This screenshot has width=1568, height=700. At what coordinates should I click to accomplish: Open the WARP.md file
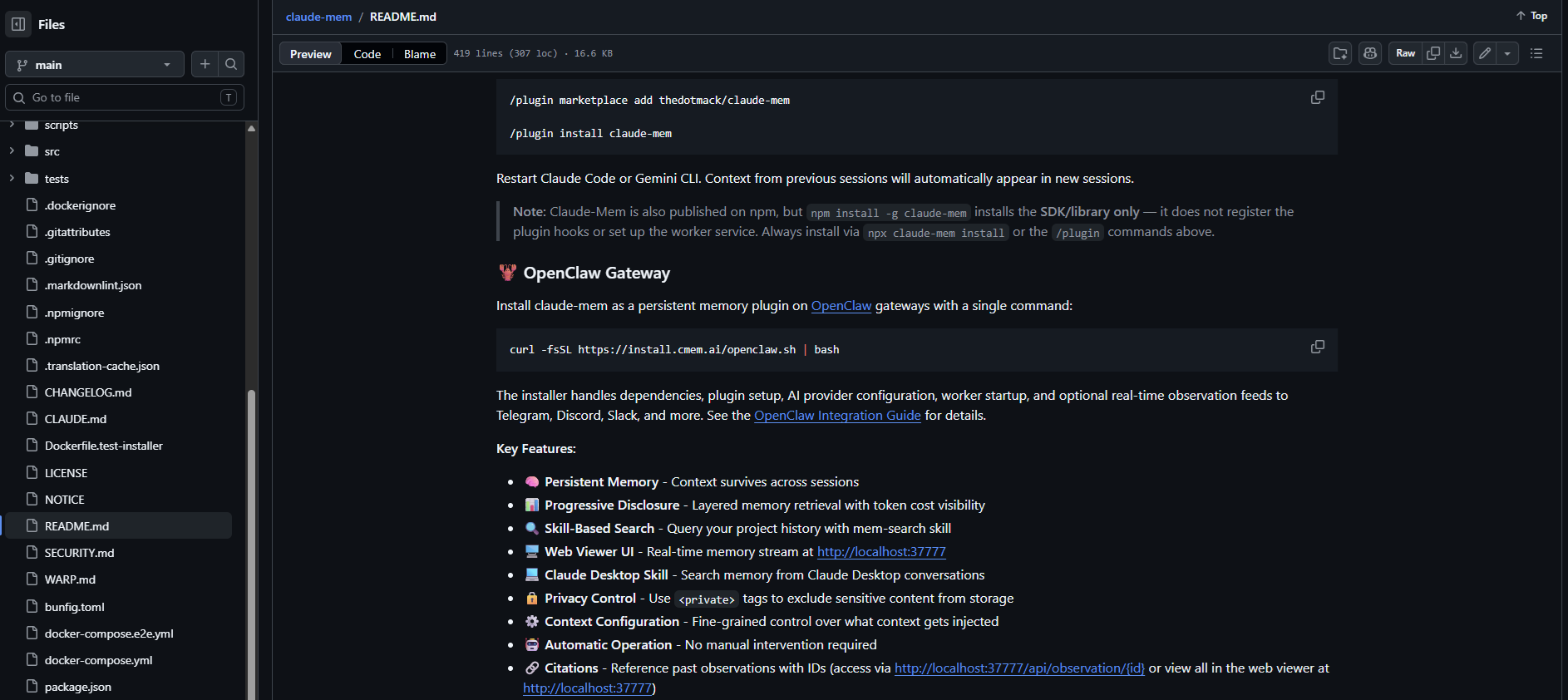pyautogui.click(x=70, y=579)
